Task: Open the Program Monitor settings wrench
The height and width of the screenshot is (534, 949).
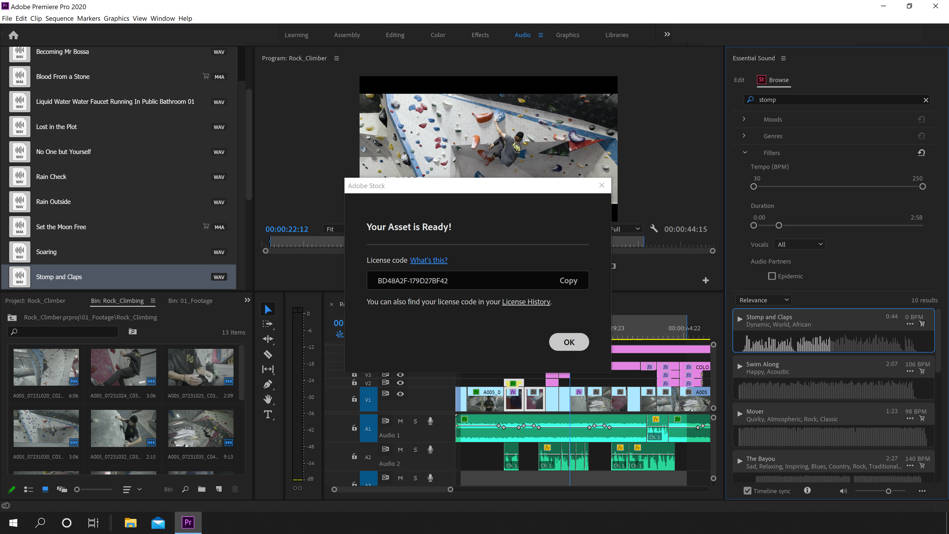Action: pos(654,229)
